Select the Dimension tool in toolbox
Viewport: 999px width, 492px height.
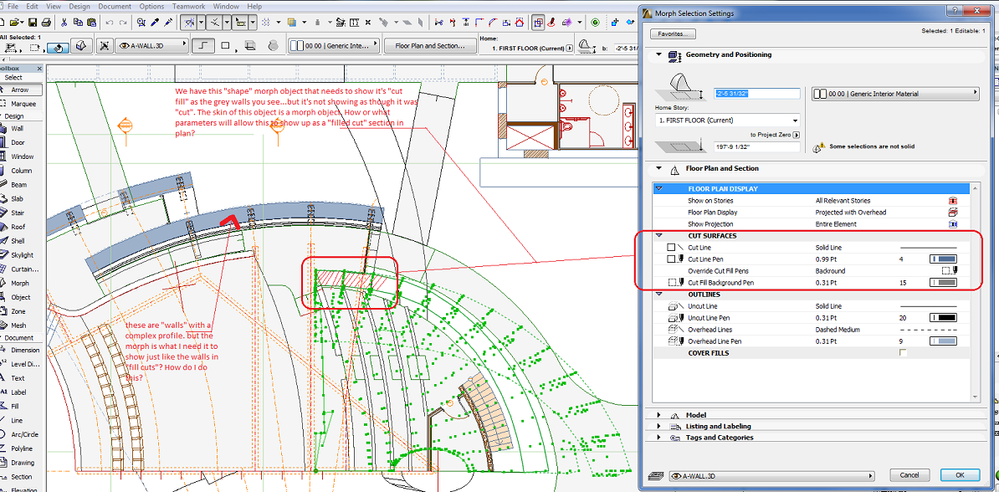tap(23, 350)
